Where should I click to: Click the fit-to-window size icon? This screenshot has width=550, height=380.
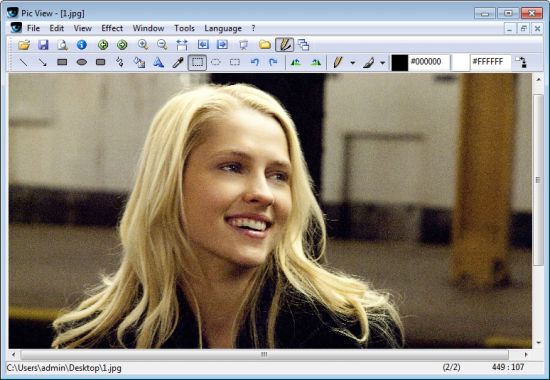182,45
